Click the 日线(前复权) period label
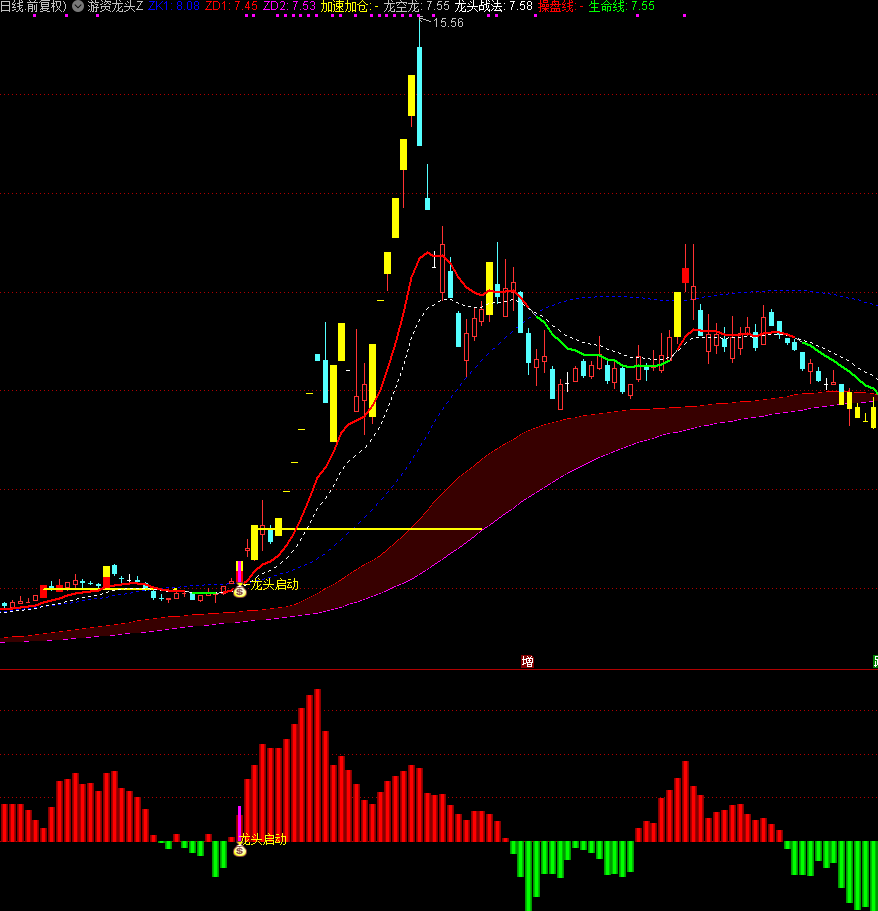Image resolution: width=878 pixels, height=911 pixels. coord(33,6)
